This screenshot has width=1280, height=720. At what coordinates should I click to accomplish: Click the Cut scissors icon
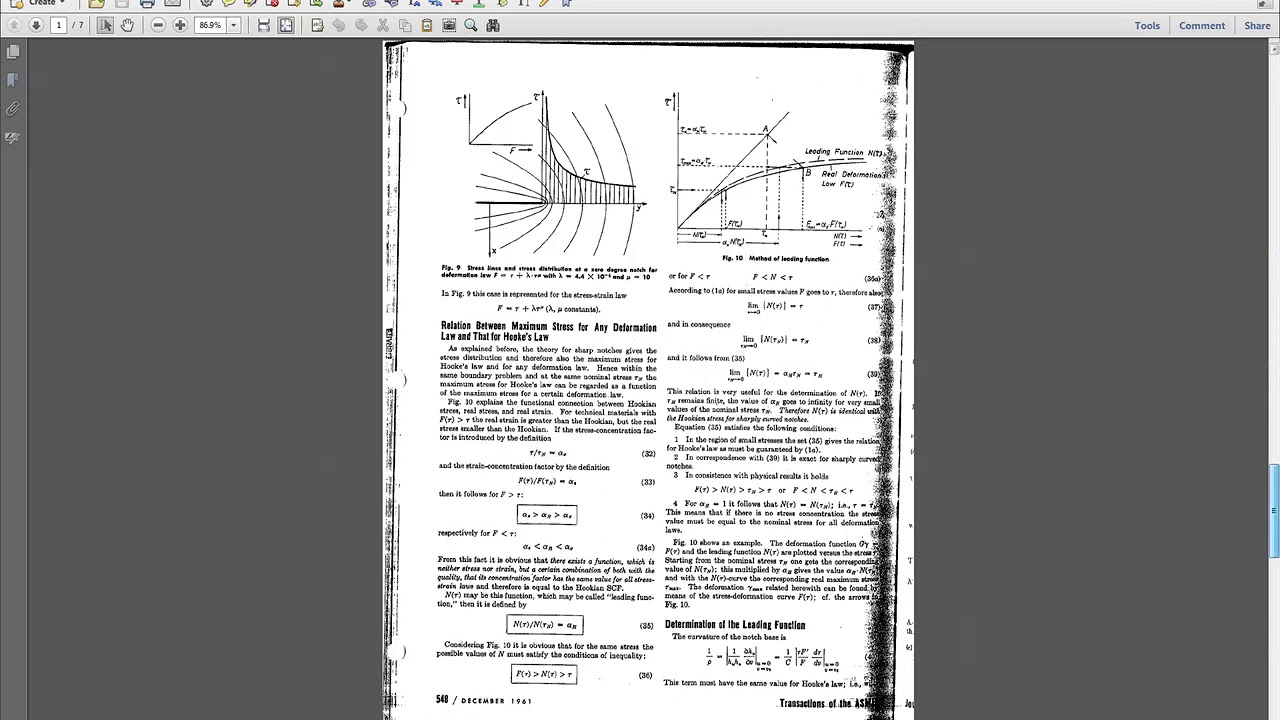pos(383,25)
